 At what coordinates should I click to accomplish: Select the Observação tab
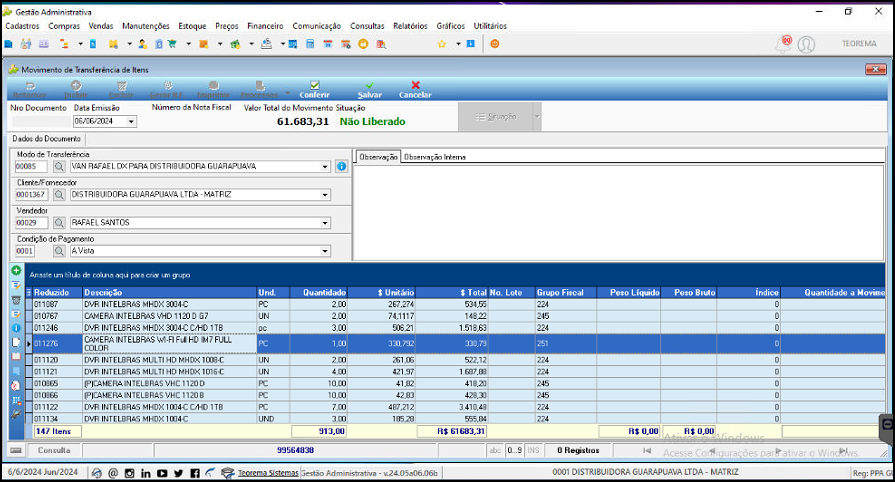(378, 156)
